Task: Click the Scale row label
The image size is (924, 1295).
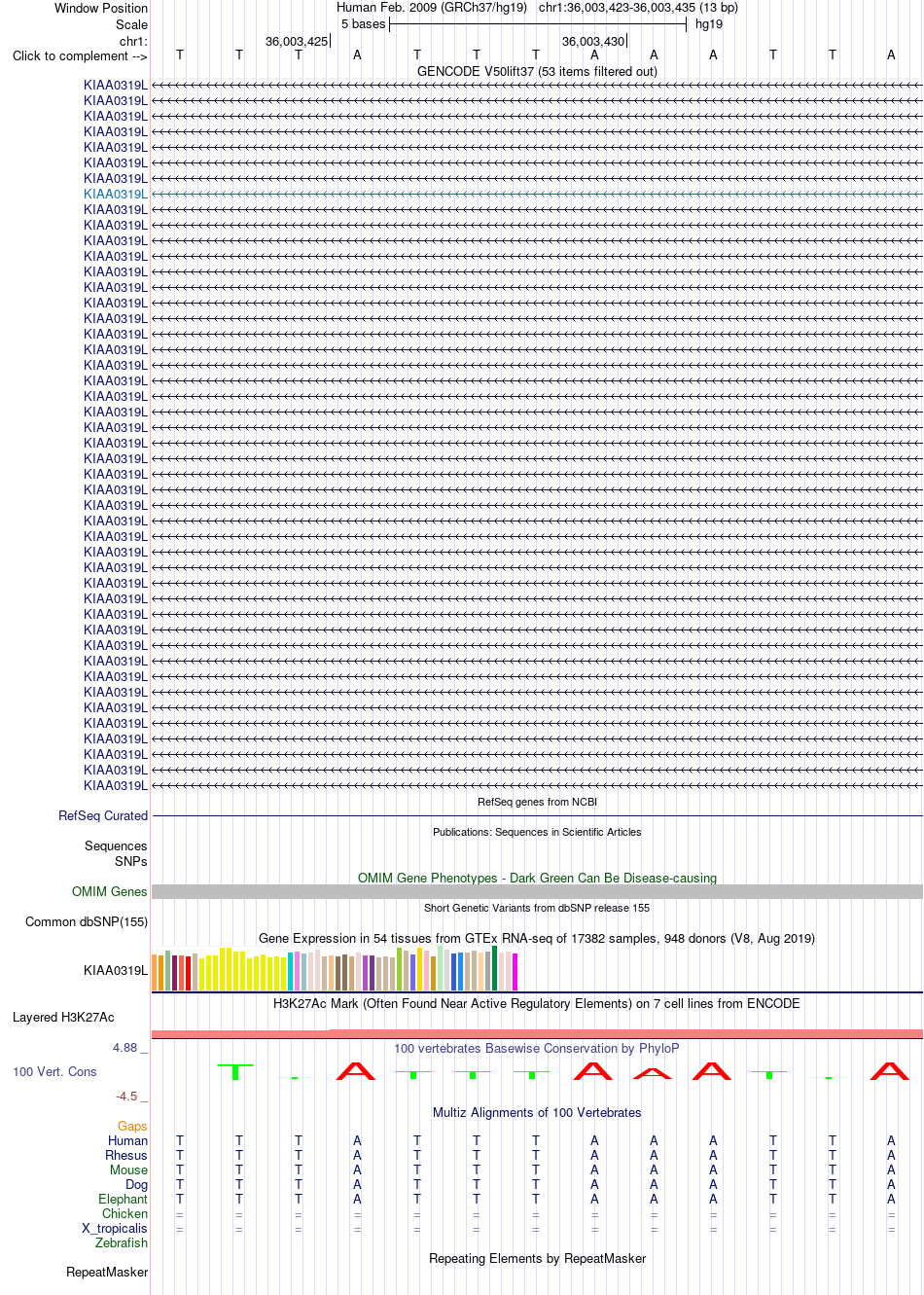Action: [132, 24]
